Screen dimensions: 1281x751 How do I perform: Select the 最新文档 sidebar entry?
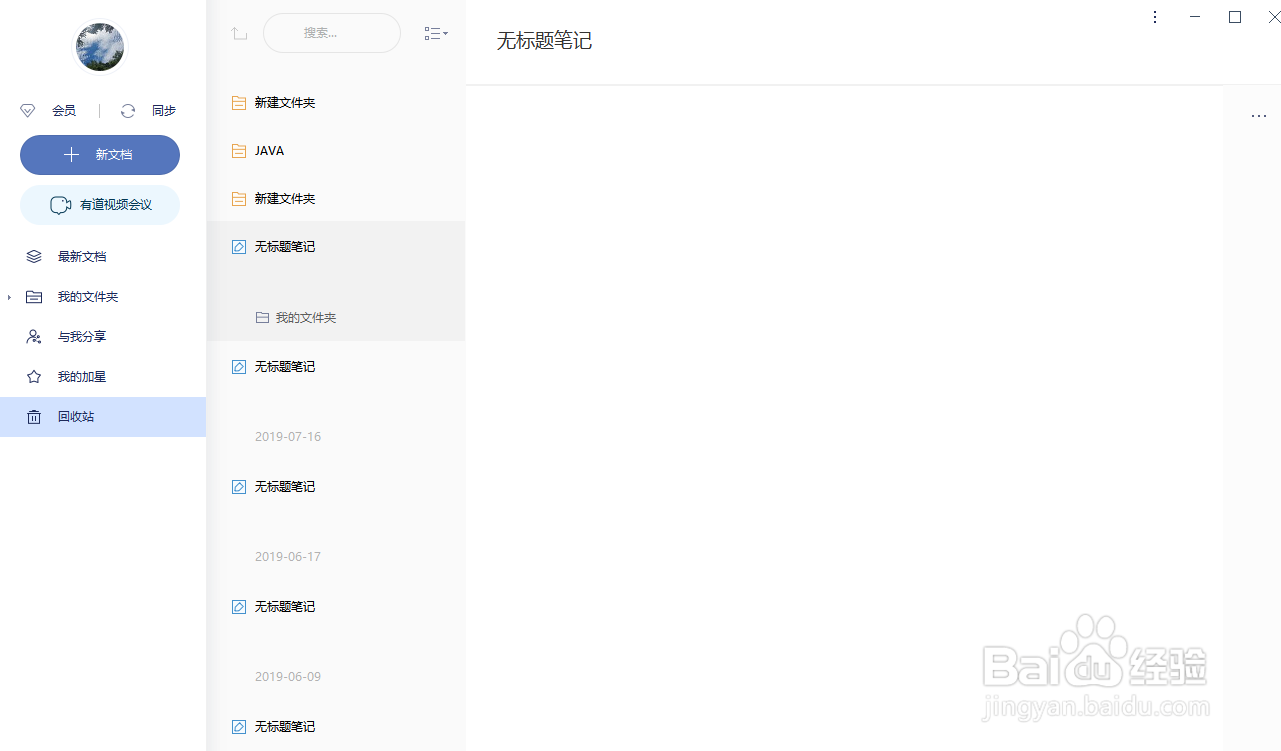[82, 256]
